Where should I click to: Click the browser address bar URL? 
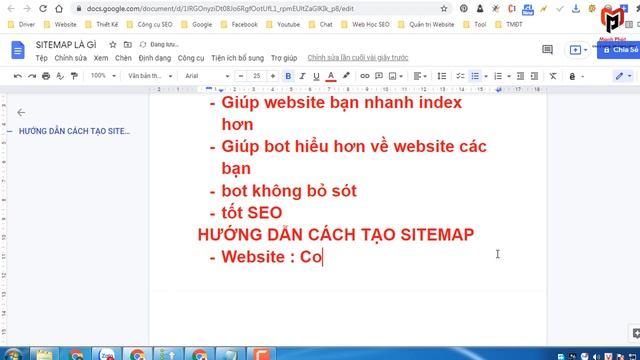(x=220, y=9)
